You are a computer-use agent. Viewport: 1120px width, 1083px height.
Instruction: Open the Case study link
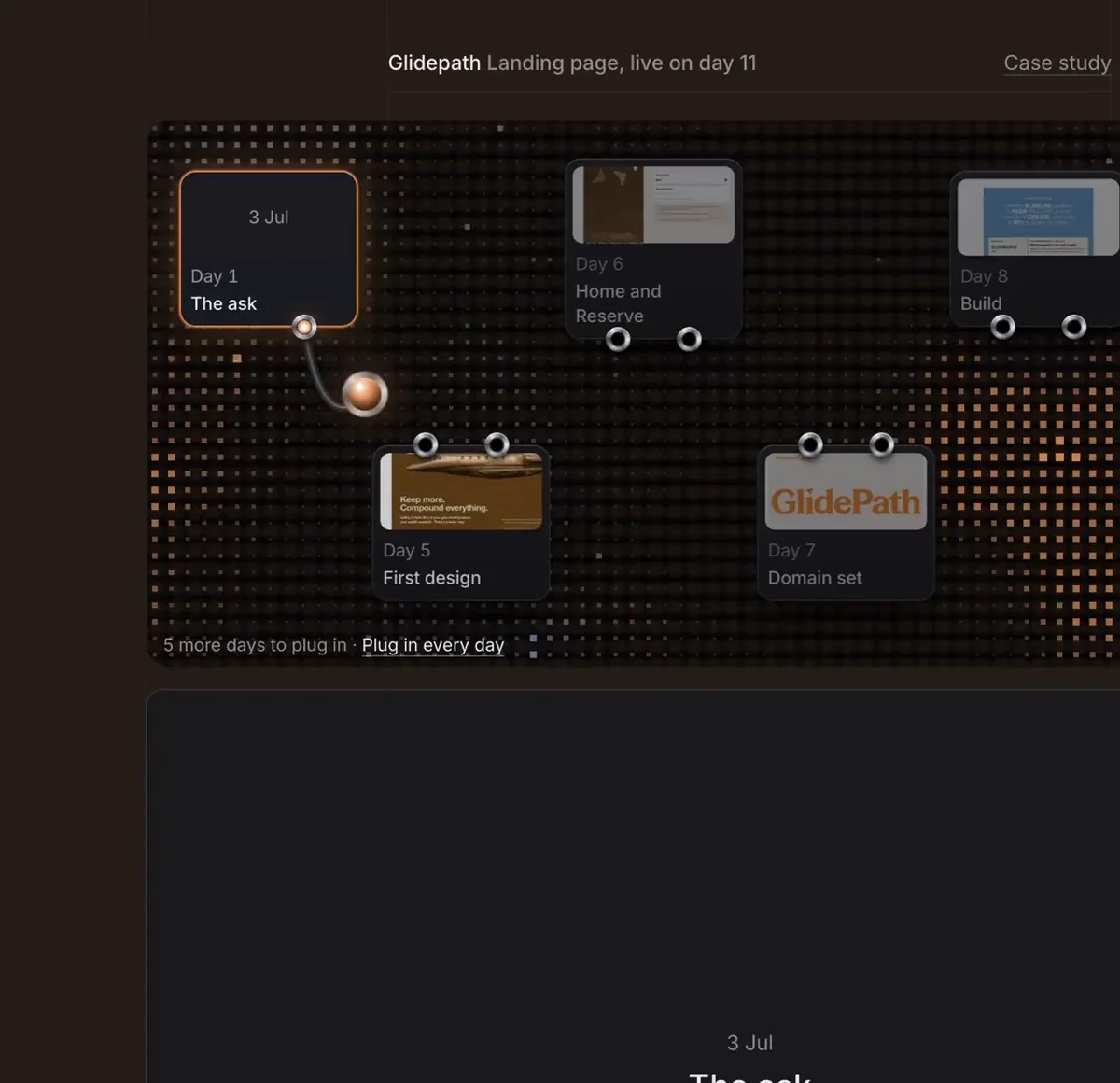(x=1057, y=63)
